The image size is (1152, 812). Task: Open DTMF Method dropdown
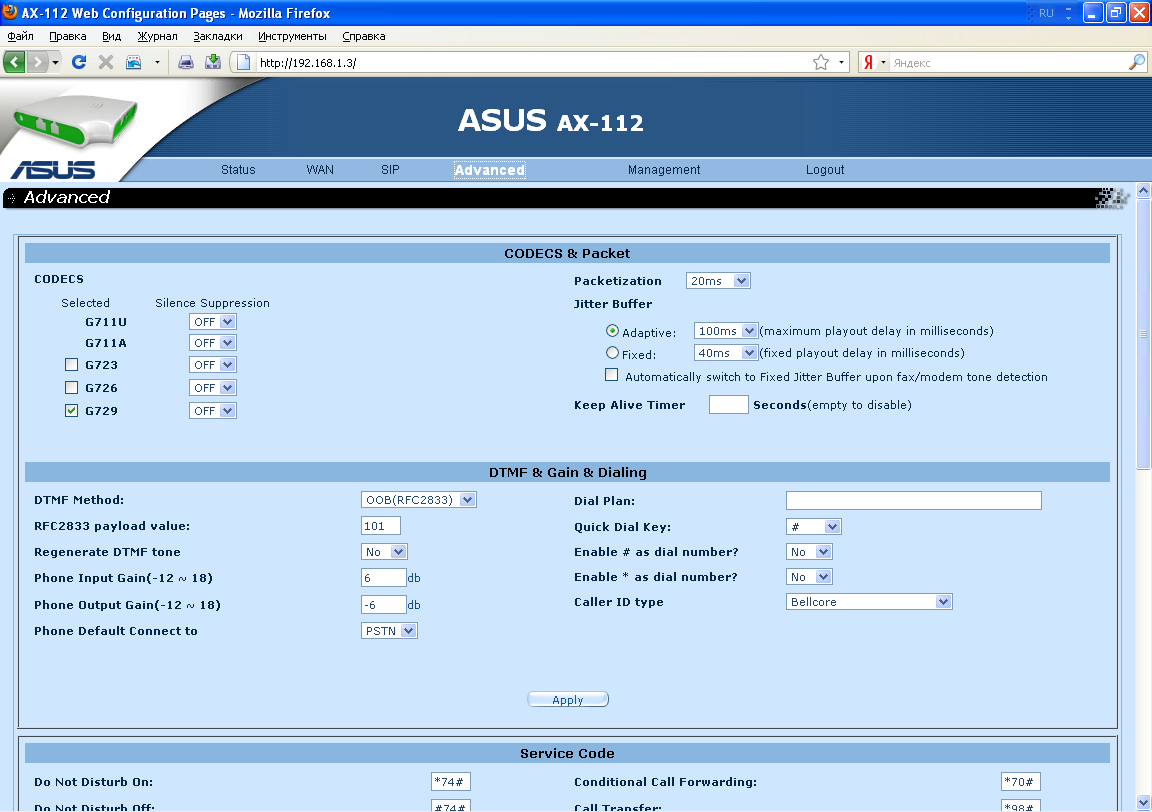click(x=419, y=500)
